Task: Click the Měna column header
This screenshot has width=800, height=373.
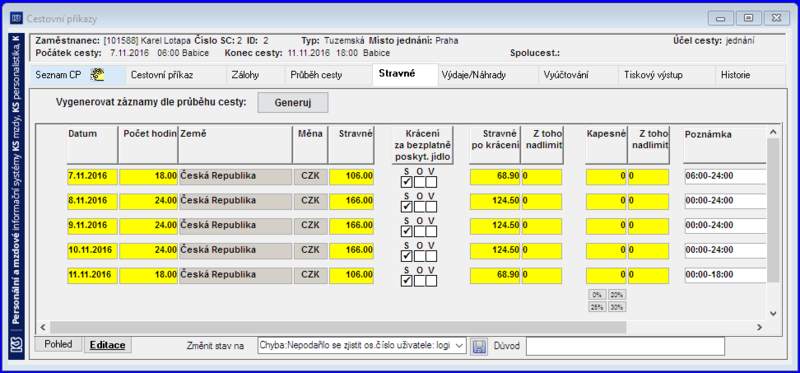Action: (310, 145)
